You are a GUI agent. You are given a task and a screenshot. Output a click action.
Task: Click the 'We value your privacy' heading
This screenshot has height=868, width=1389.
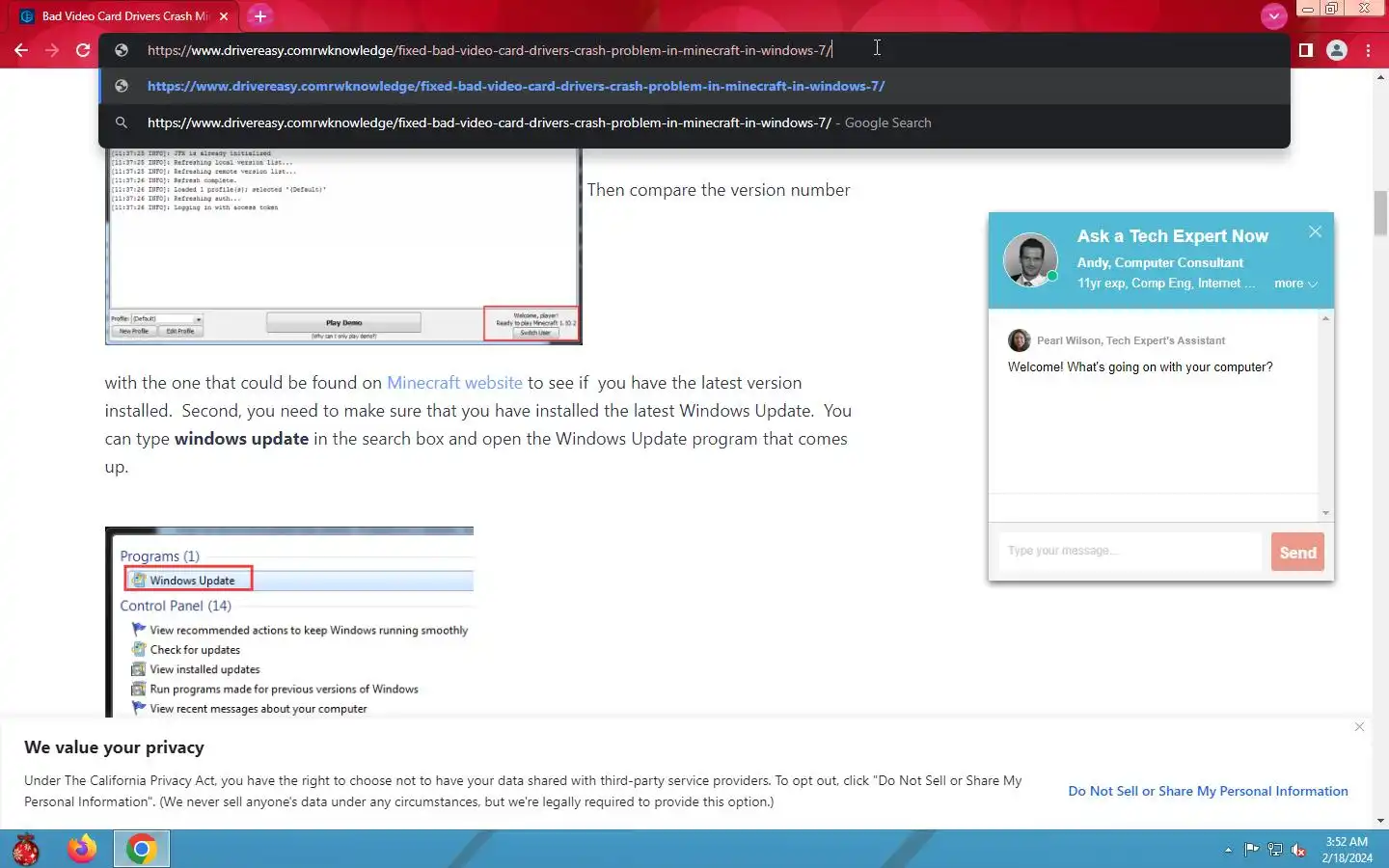click(114, 747)
